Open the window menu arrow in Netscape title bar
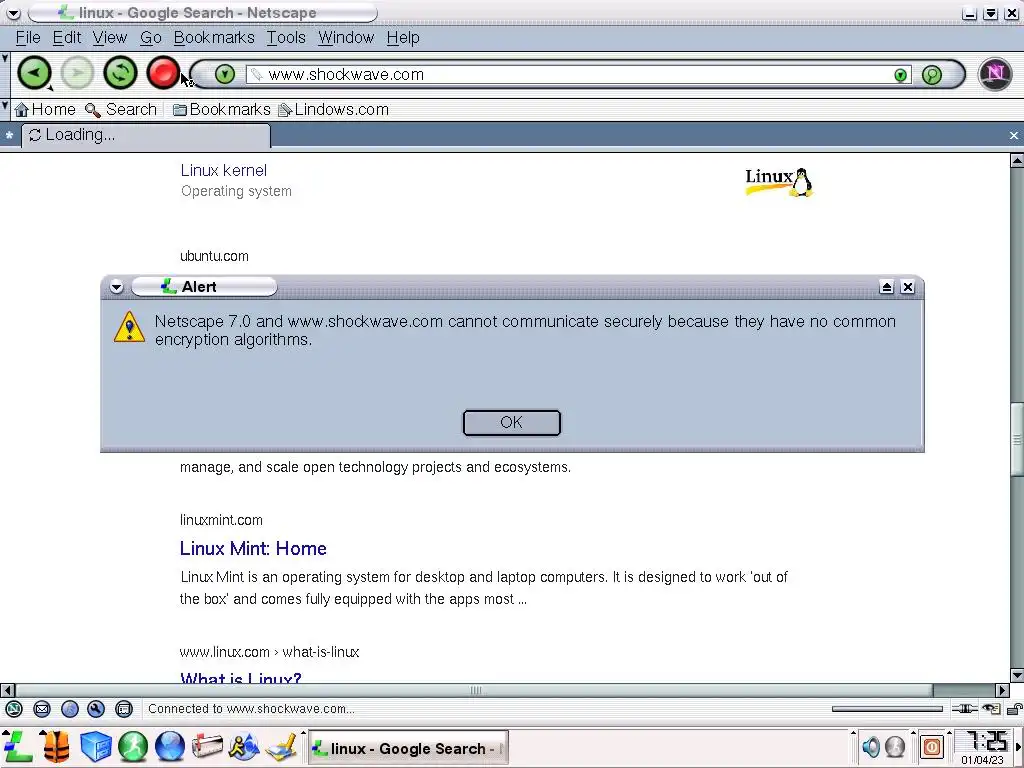Image resolution: width=1024 pixels, height=768 pixels. [x=13, y=12]
